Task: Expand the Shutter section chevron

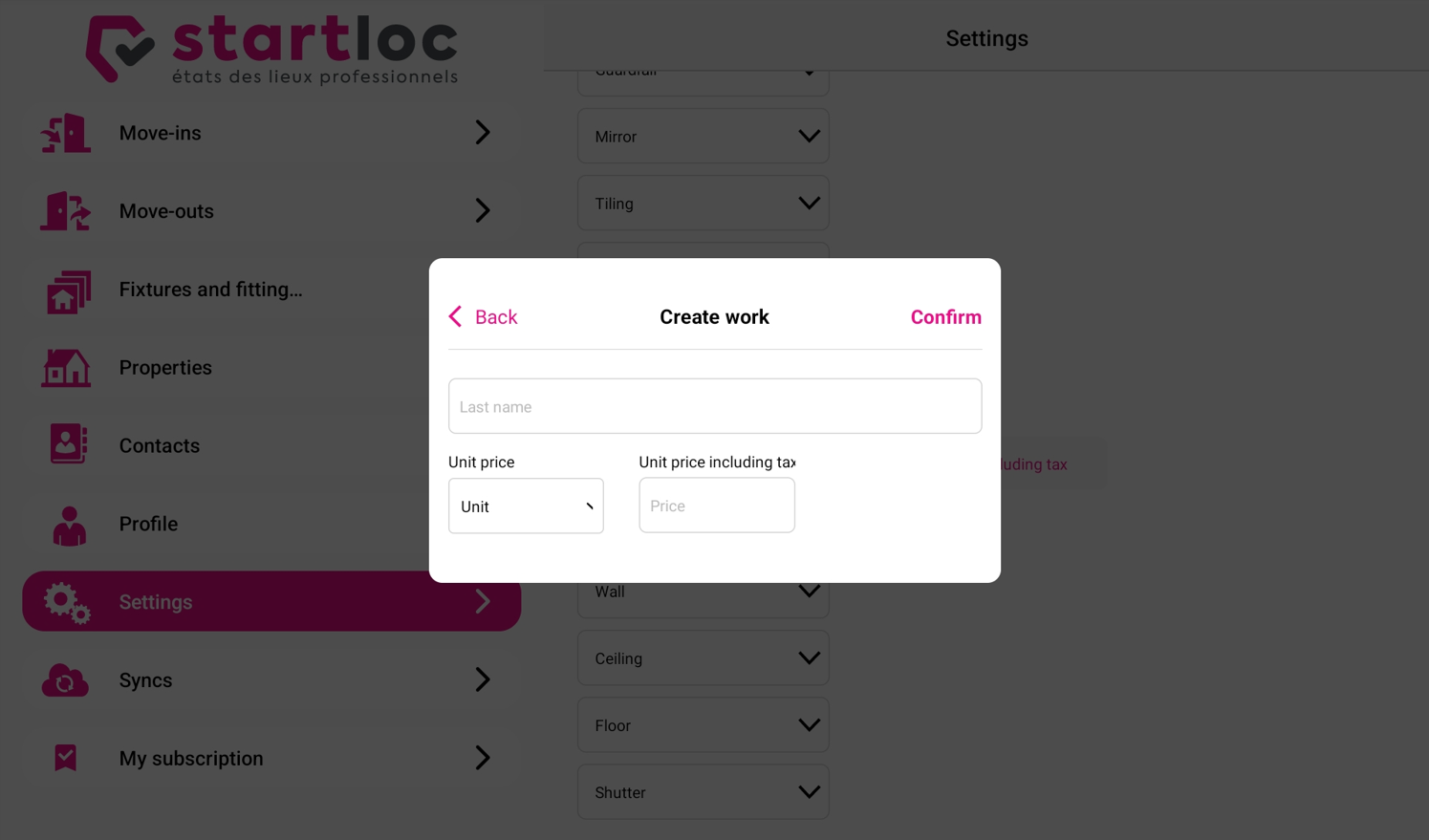Action: 809,792
